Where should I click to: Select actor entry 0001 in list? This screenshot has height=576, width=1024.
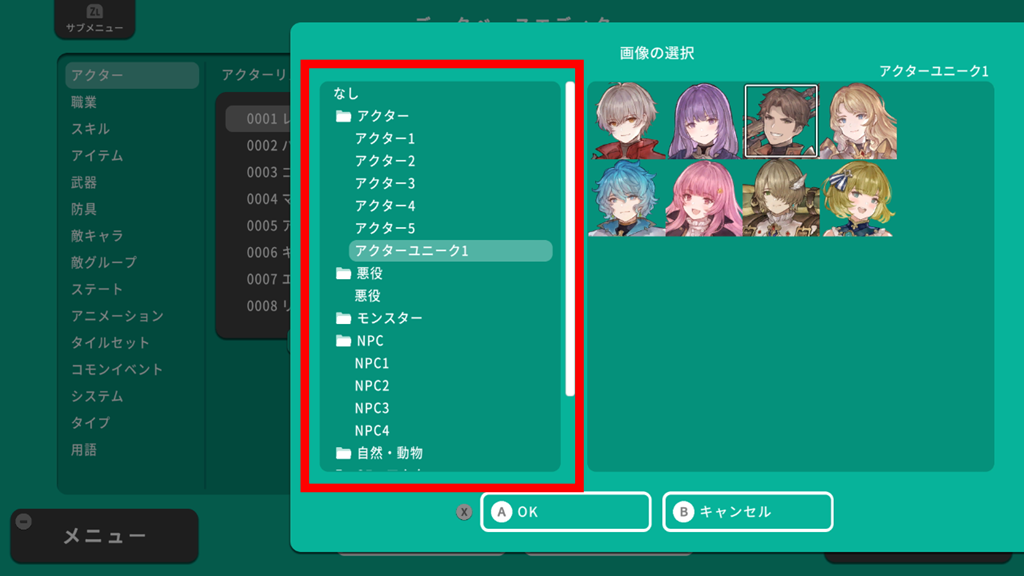pos(259,119)
